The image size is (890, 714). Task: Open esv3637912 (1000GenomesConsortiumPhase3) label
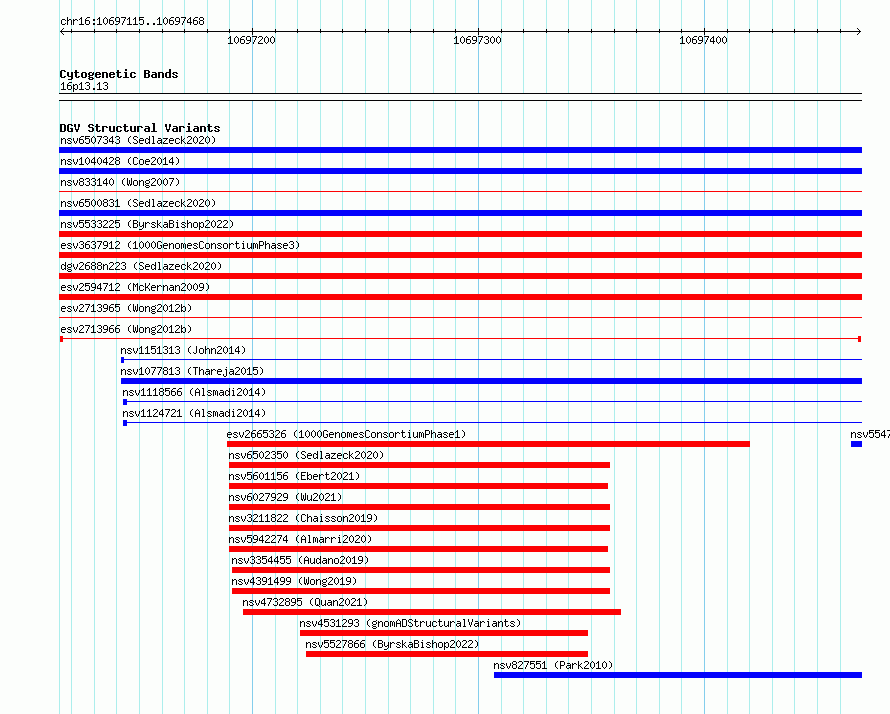(x=180, y=245)
